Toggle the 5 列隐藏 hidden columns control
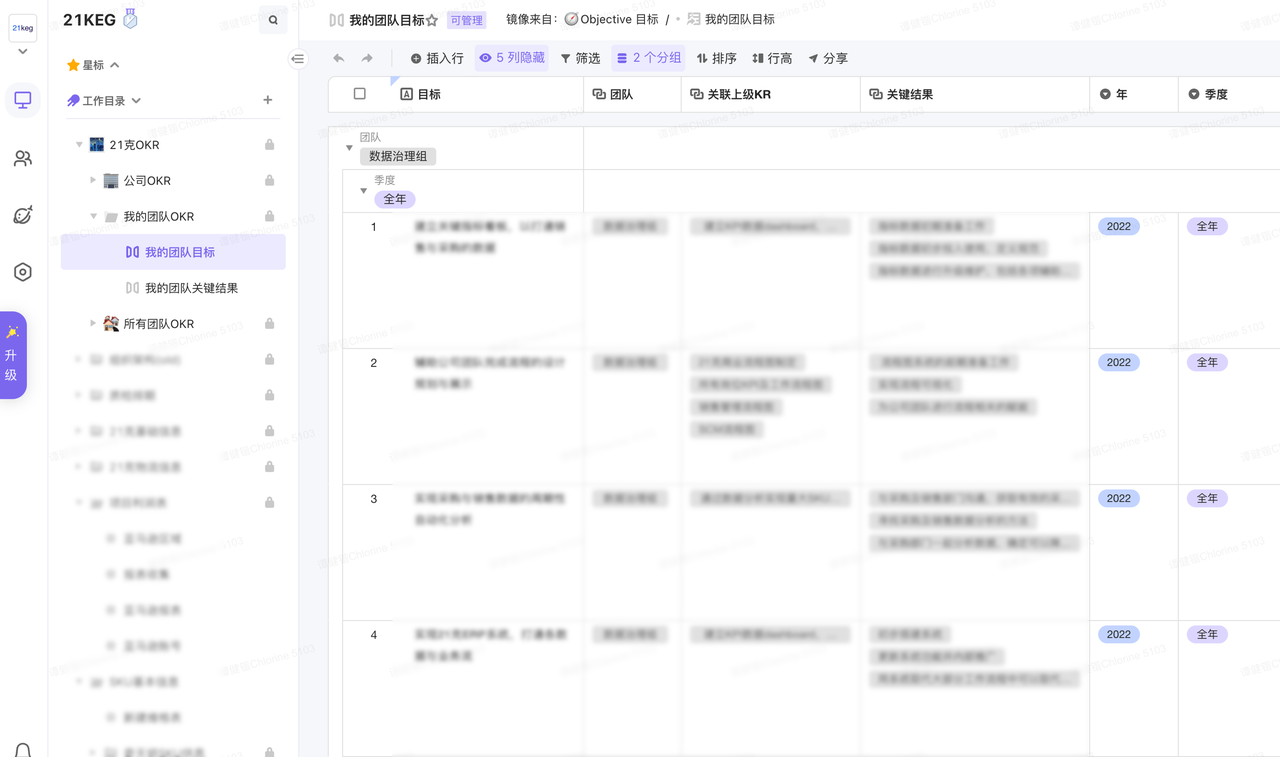 (512, 58)
